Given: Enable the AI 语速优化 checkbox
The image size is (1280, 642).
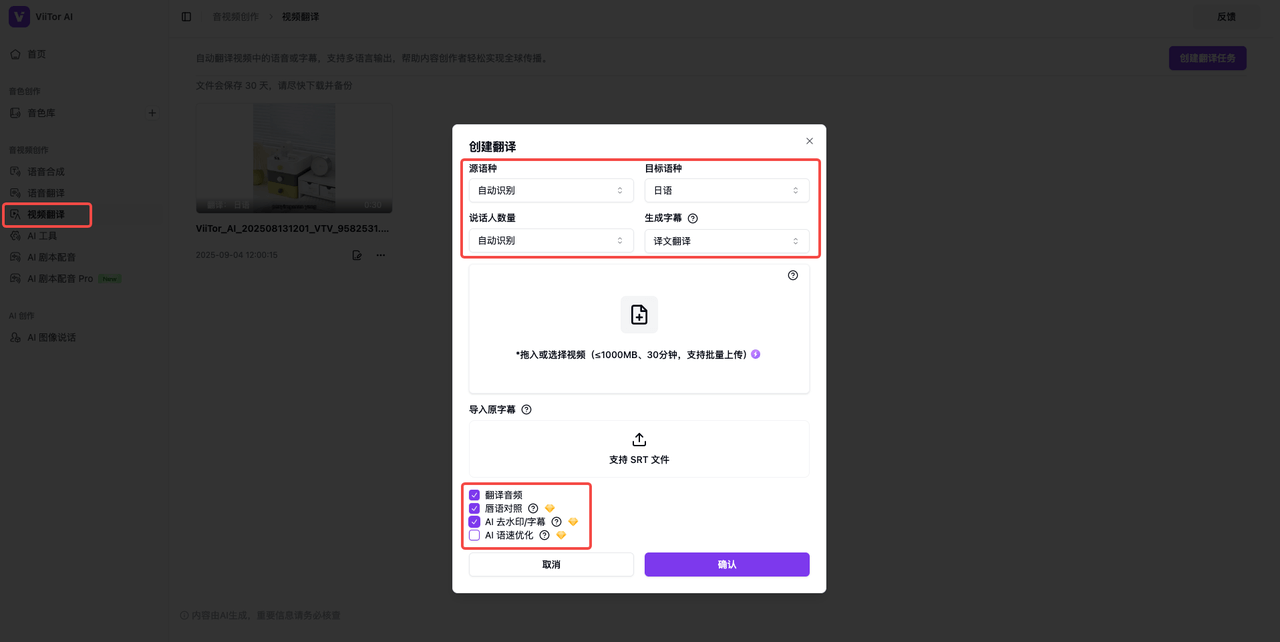Looking at the screenshot, I should coord(475,535).
